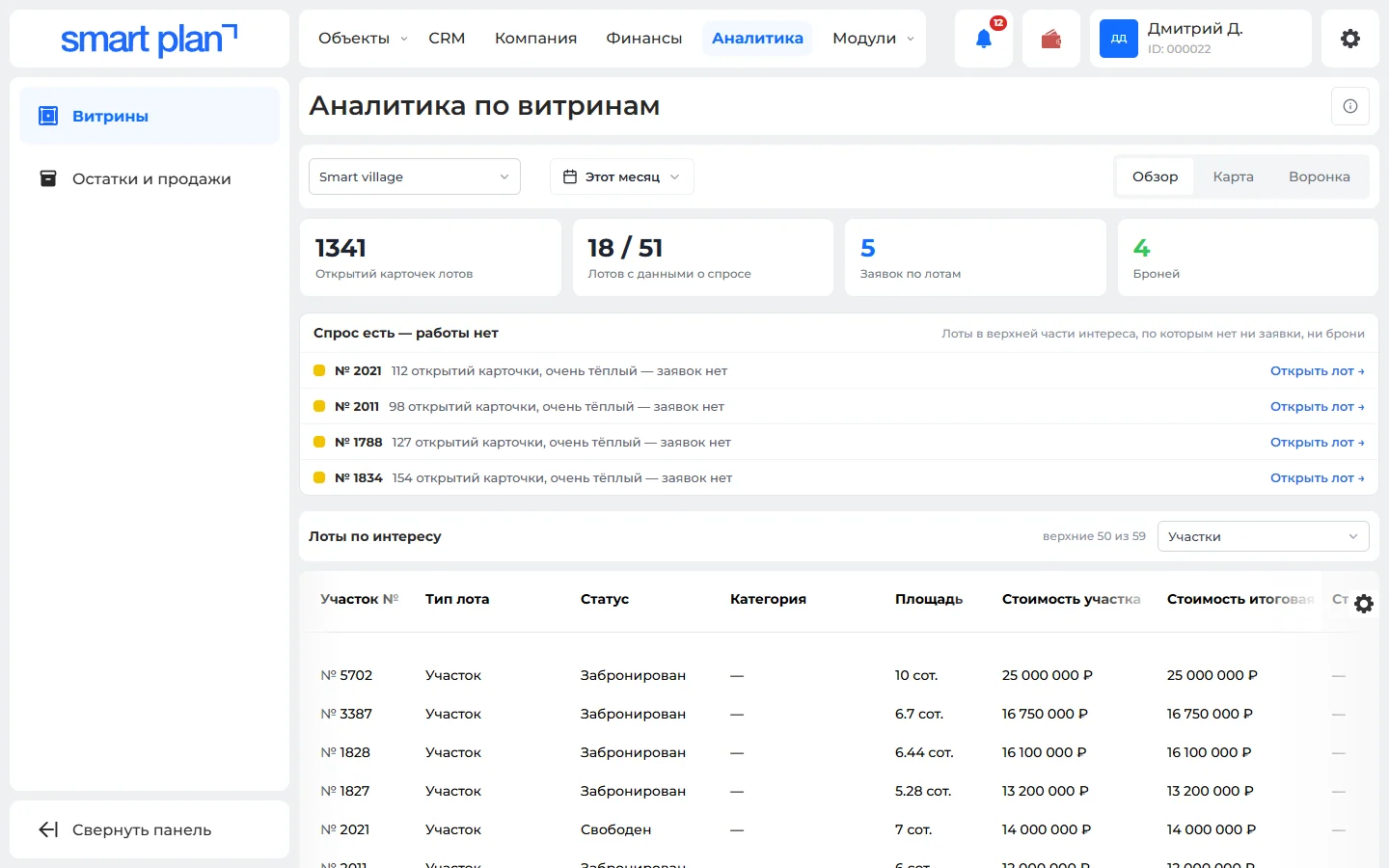Click the Smart Plan logo
1389x868 pixels.
(x=150, y=40)
